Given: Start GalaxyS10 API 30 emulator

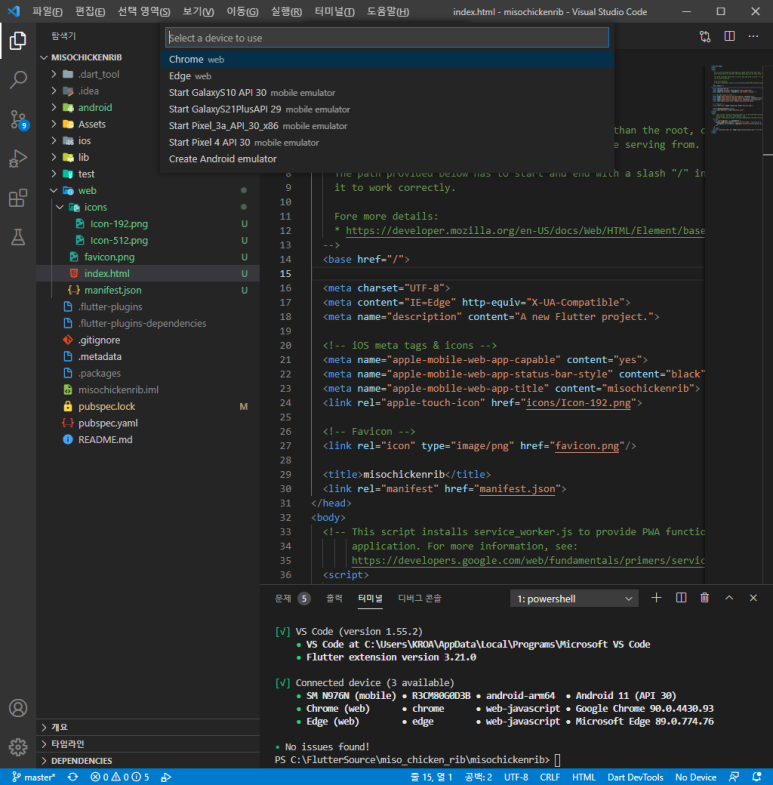Looking at the screenshot, I should [387, 93].
